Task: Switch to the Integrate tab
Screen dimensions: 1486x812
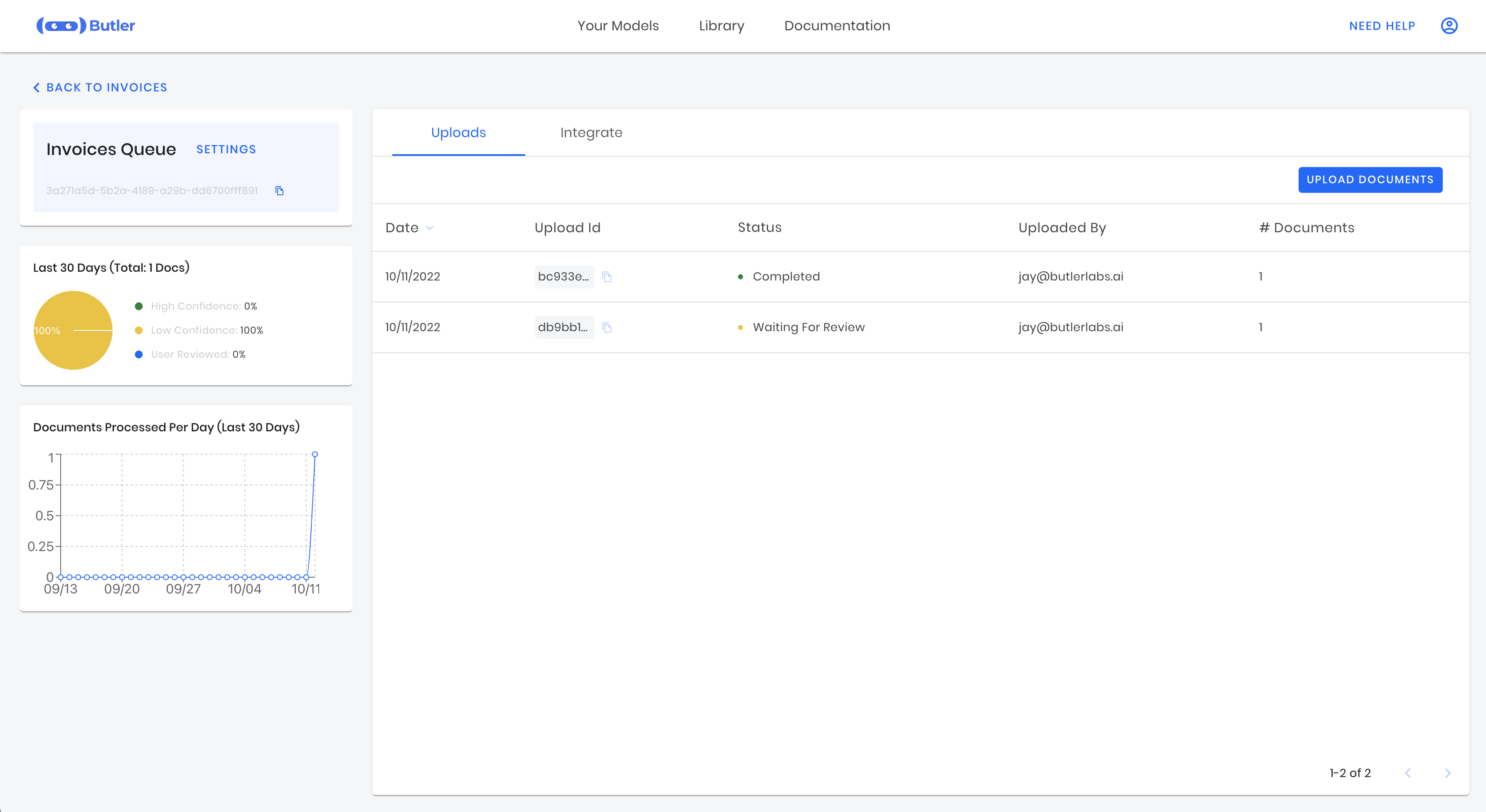Action: pyautogui.click(x=591, y=133)
